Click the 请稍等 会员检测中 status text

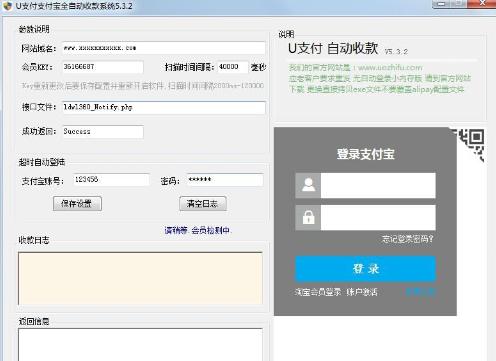point(197,230)
